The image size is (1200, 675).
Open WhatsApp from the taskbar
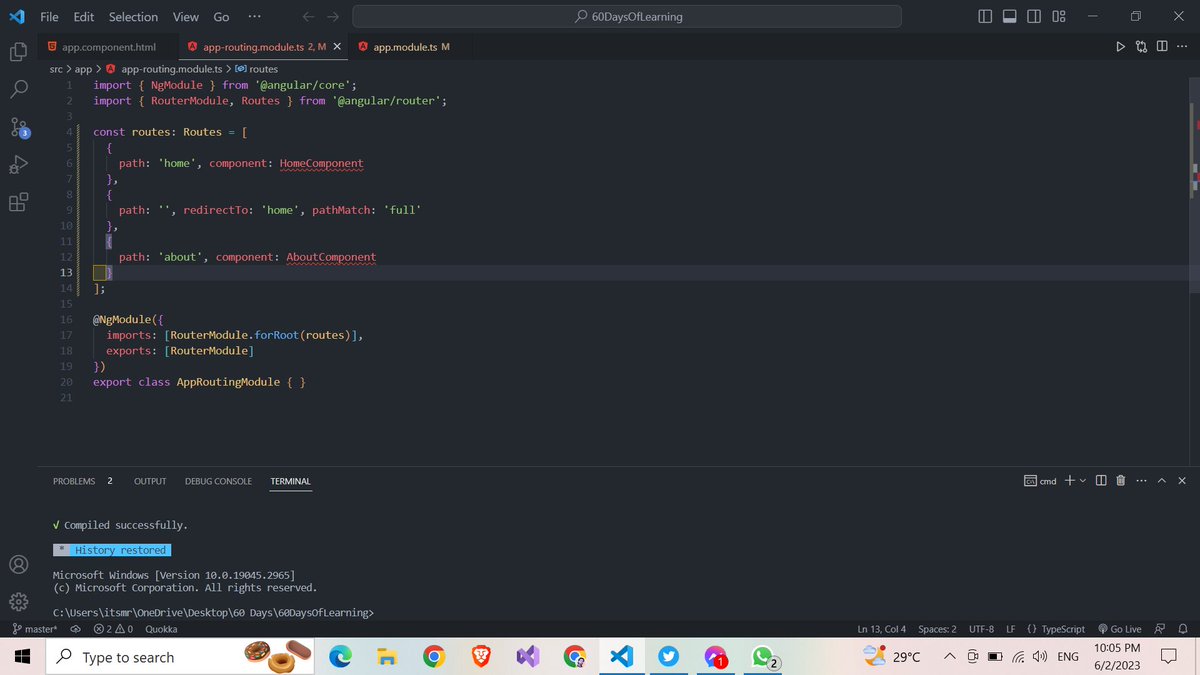pos(764,657)
